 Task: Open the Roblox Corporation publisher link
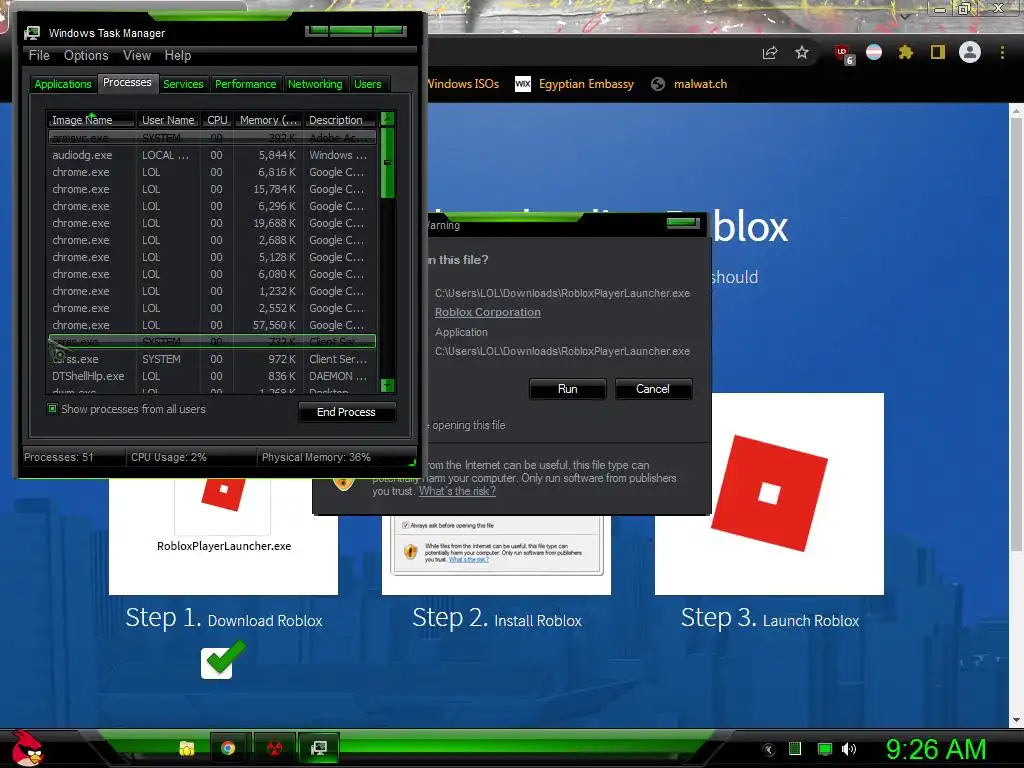[x=488, y=312]
